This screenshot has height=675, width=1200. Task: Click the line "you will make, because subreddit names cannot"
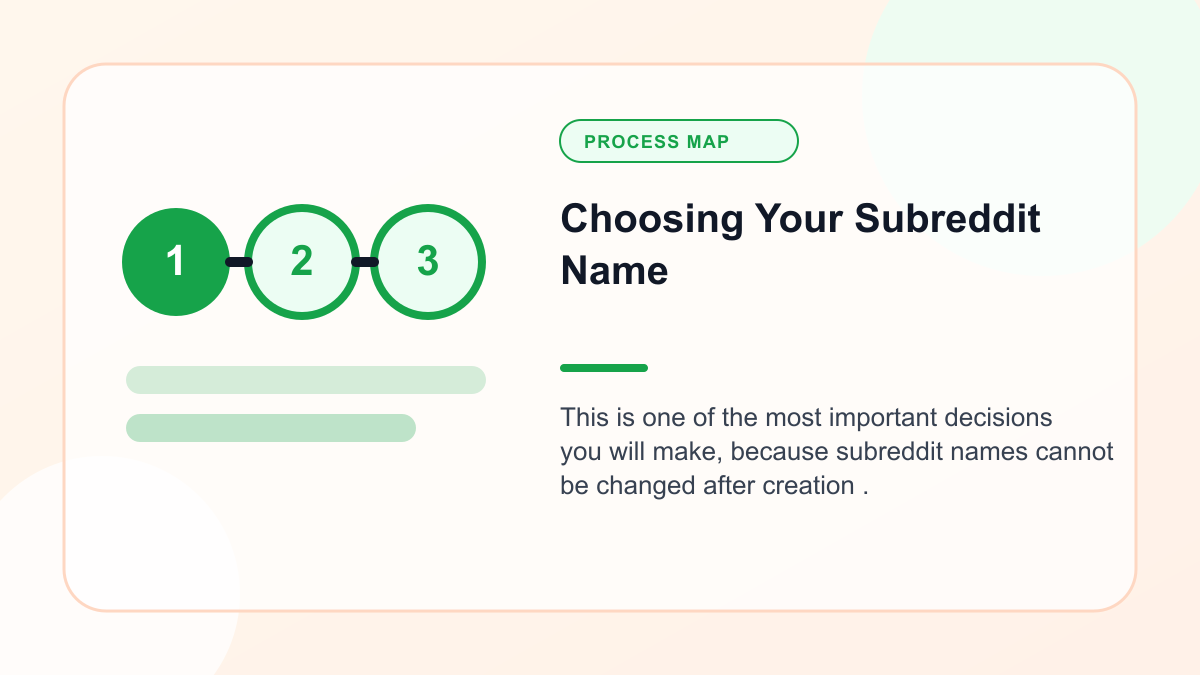click(x=837, y=451)
